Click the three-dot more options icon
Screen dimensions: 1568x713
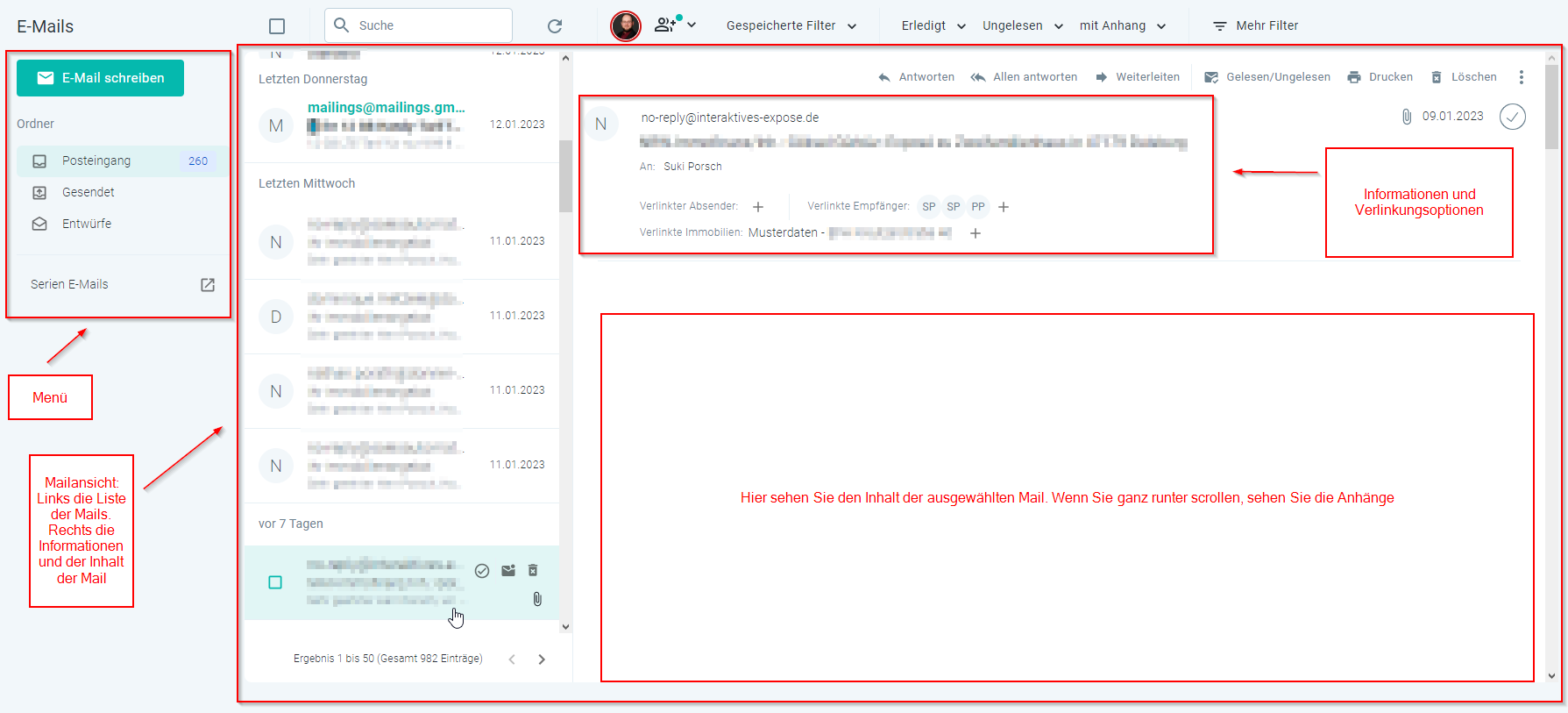(1522, 77)
